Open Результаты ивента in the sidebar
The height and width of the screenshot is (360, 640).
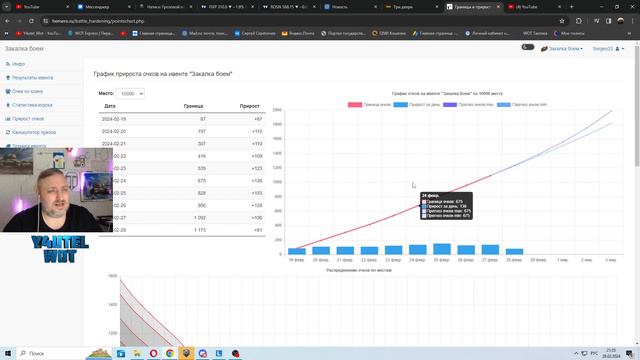(29, 78)
